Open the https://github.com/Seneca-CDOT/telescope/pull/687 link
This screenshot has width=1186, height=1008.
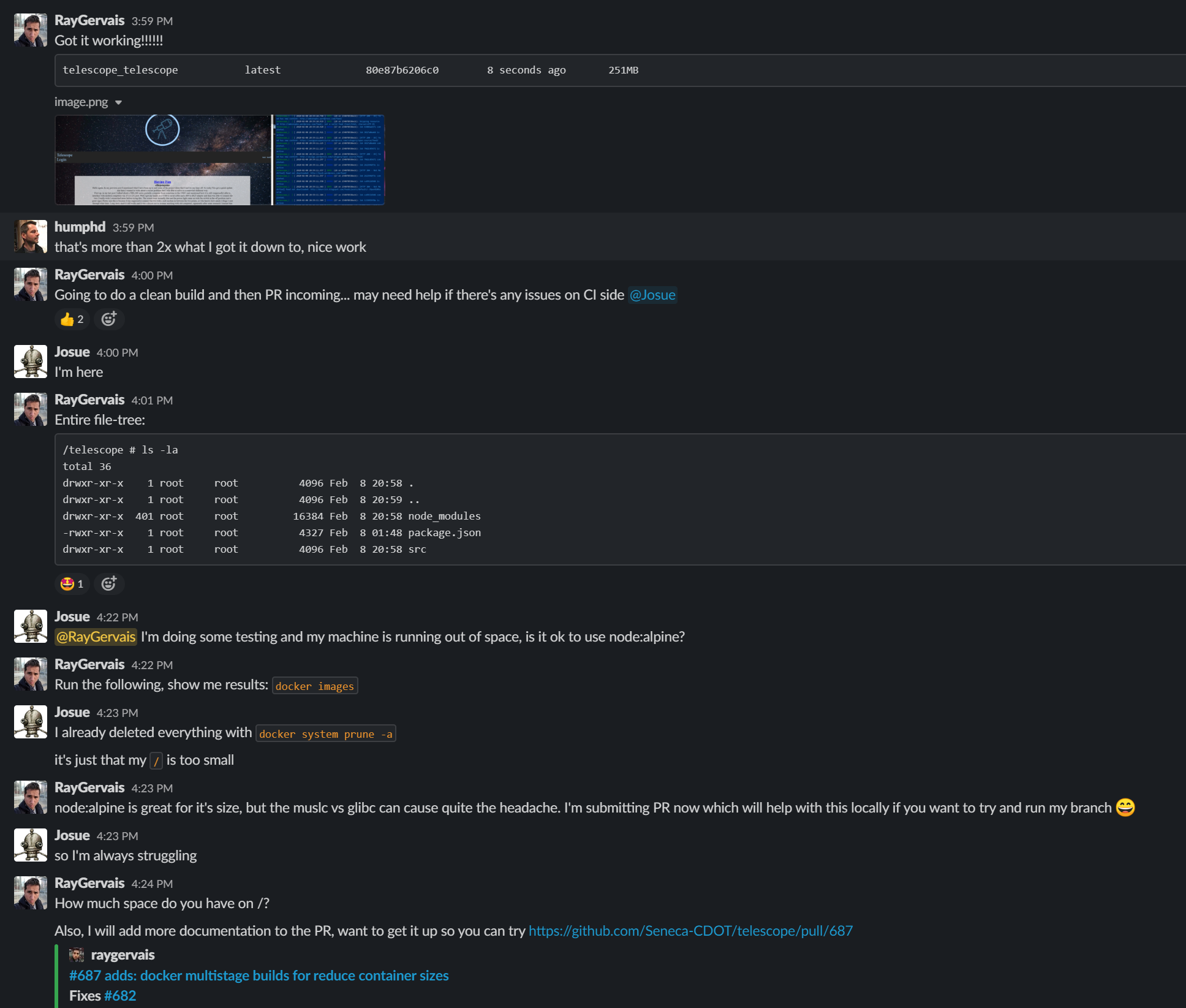tap(690, 930)
